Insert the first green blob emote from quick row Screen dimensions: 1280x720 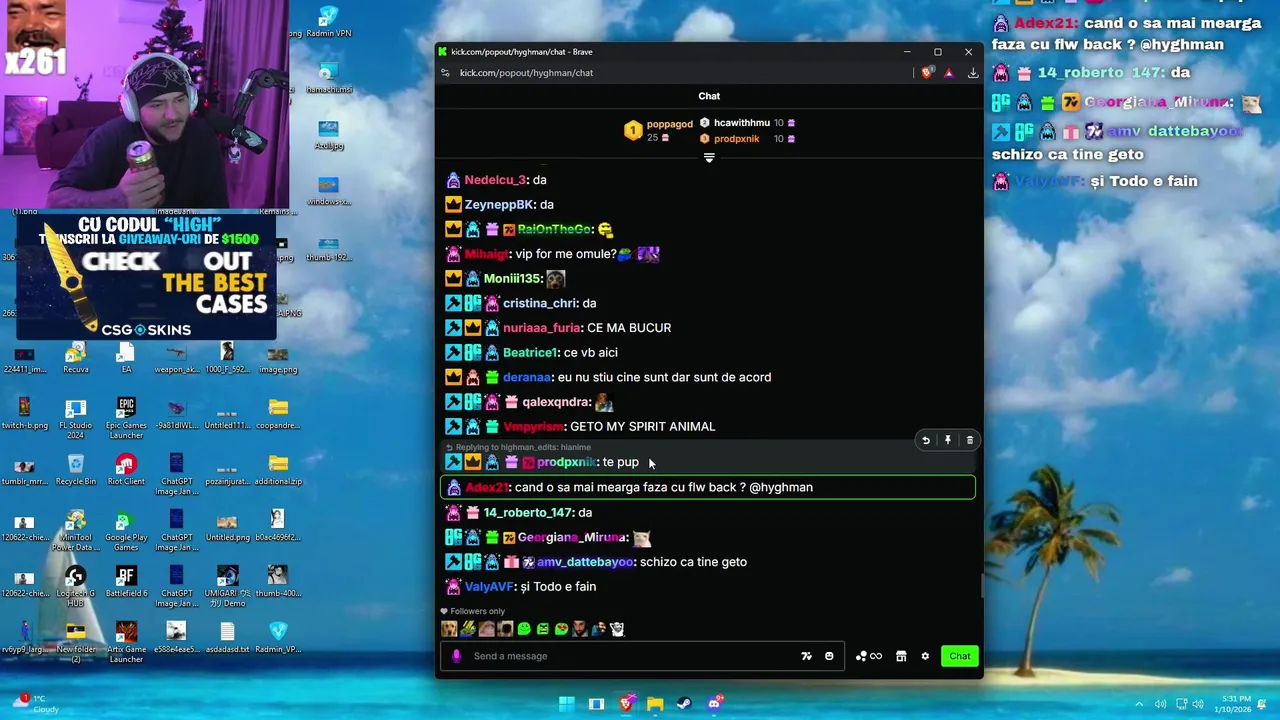[524, 629]
